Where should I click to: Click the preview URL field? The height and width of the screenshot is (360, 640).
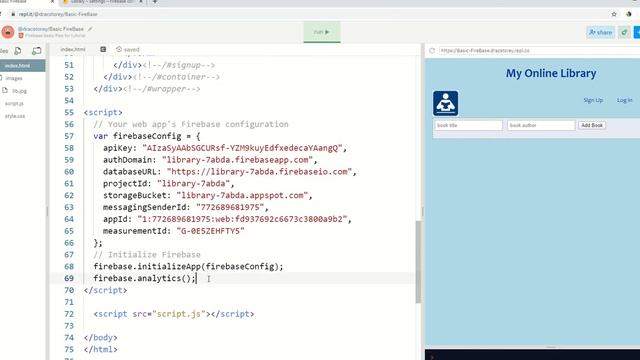tap(540, 51)
